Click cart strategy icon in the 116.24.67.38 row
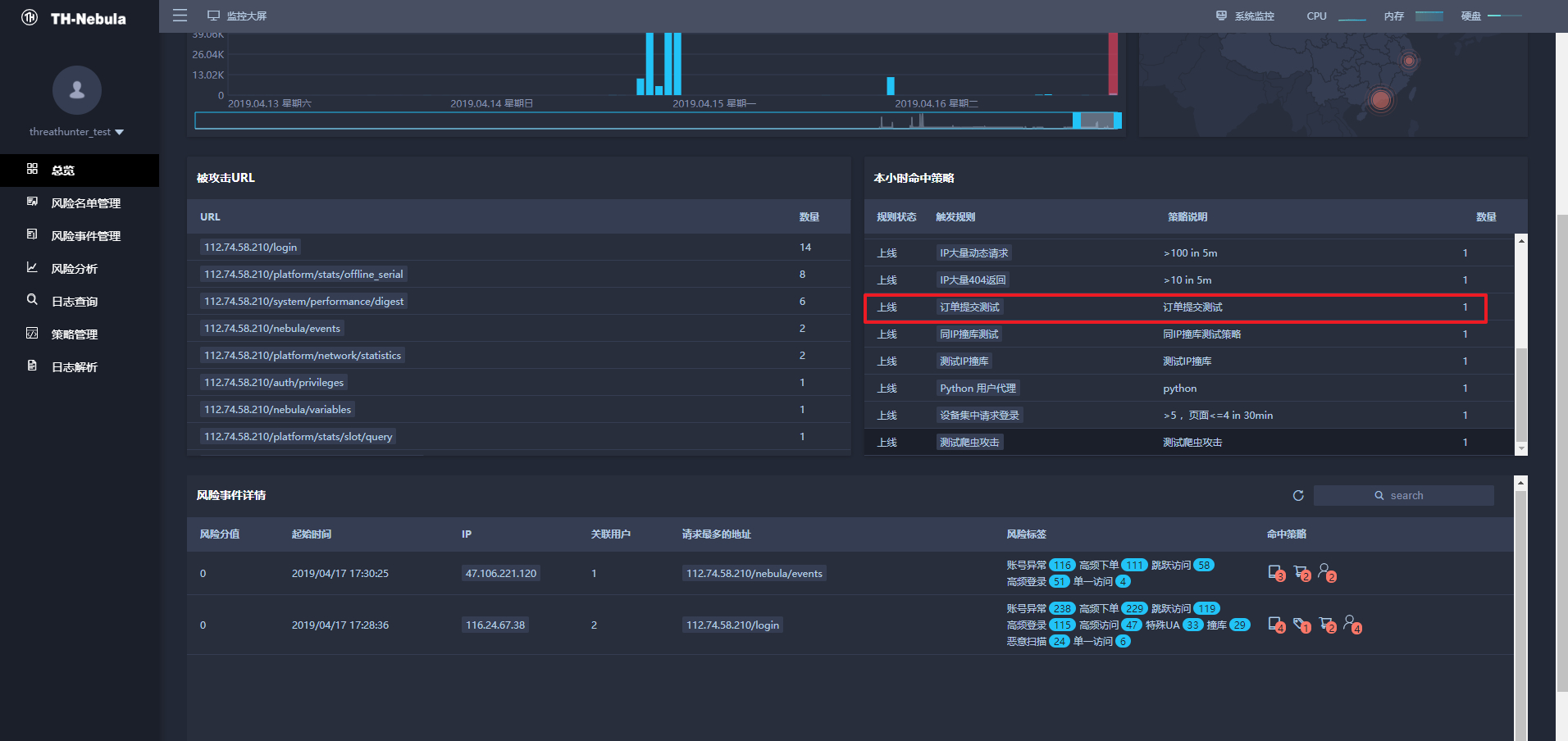The height and width of the screenshot is (741, 1568). (1327, 625)
